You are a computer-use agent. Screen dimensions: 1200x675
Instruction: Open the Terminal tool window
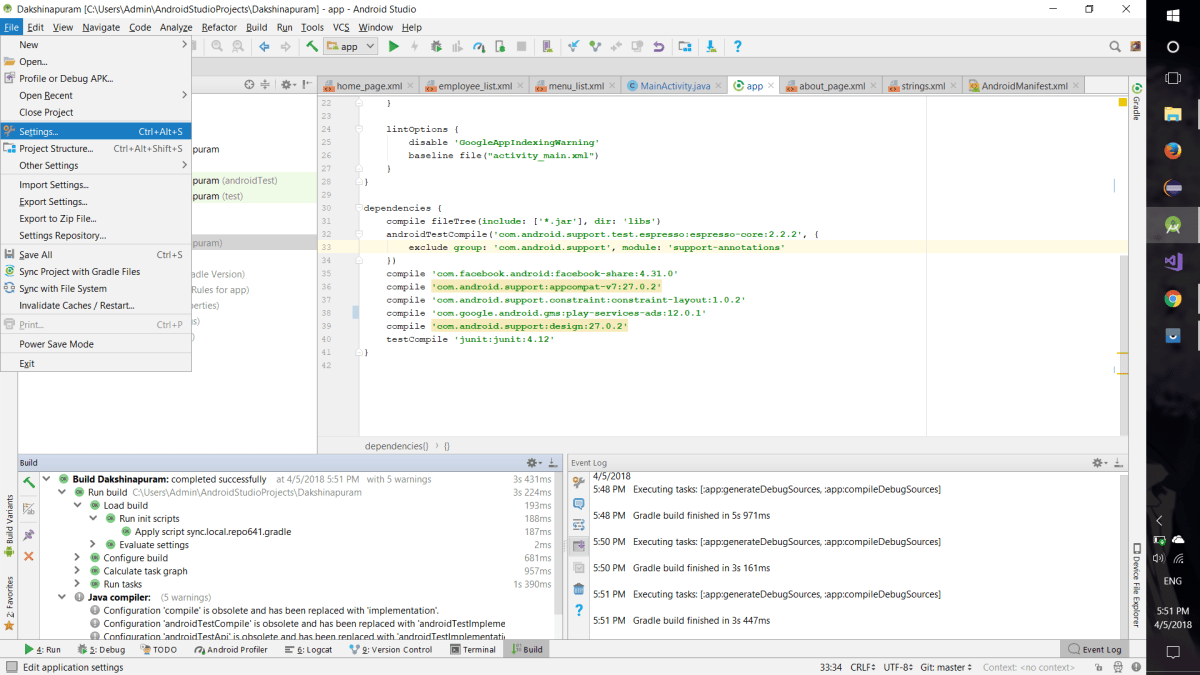[473, 649]
